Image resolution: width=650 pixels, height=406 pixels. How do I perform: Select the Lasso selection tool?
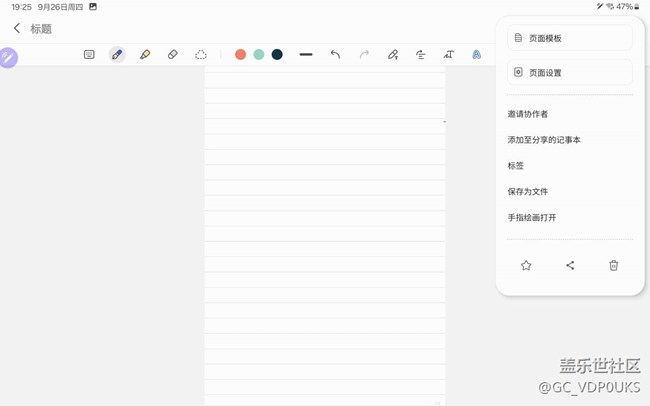201,55
